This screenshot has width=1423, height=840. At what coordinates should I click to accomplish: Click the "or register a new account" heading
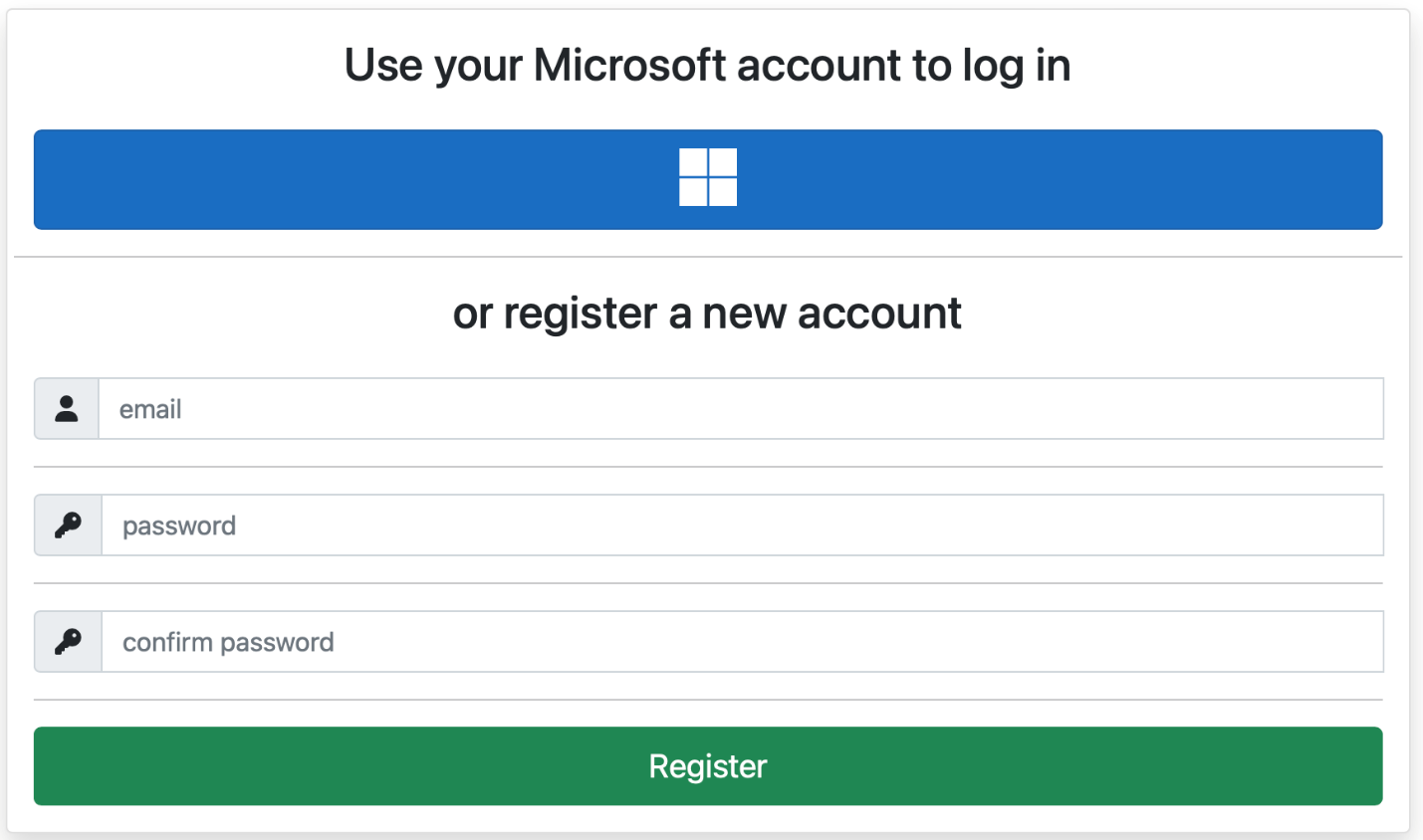[x=707, y=314]
